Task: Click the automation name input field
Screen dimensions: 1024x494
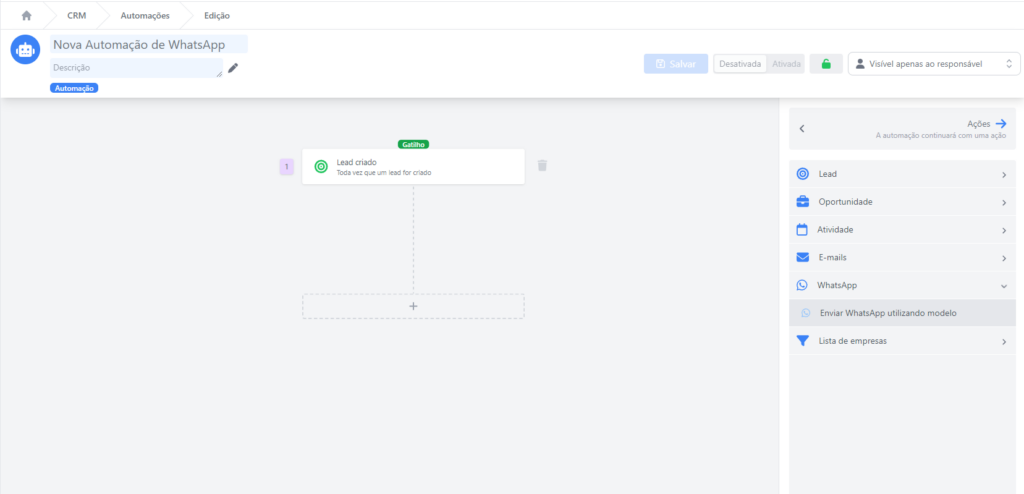Action: pos(149,45)
